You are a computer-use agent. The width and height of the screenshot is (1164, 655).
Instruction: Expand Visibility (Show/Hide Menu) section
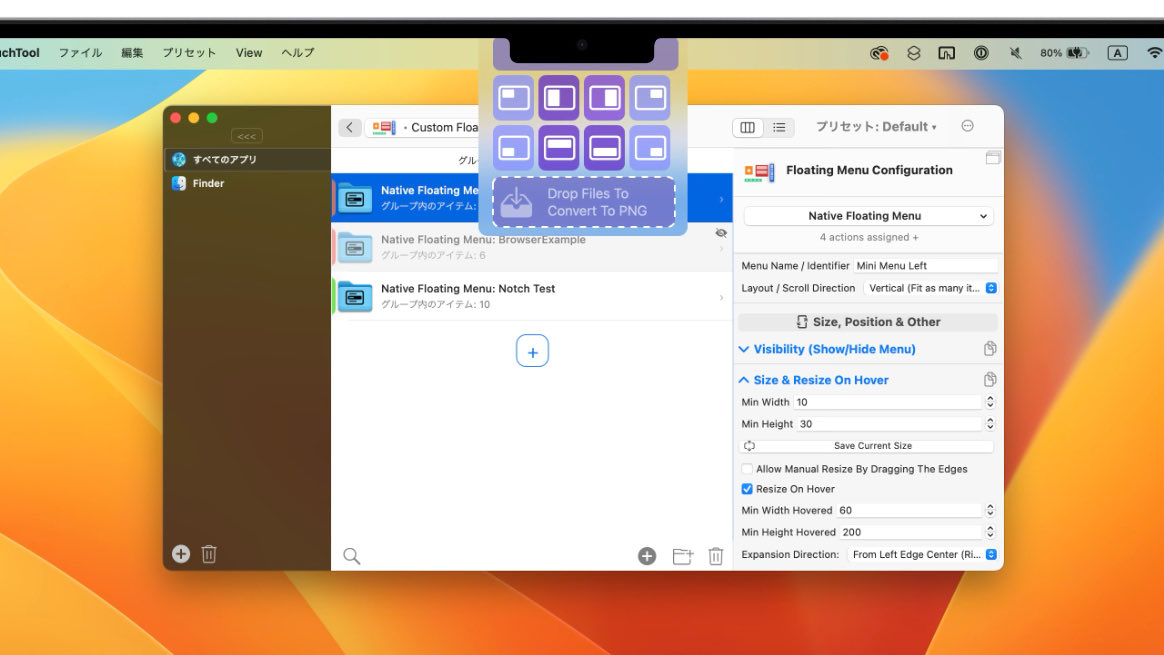(827, 349)
